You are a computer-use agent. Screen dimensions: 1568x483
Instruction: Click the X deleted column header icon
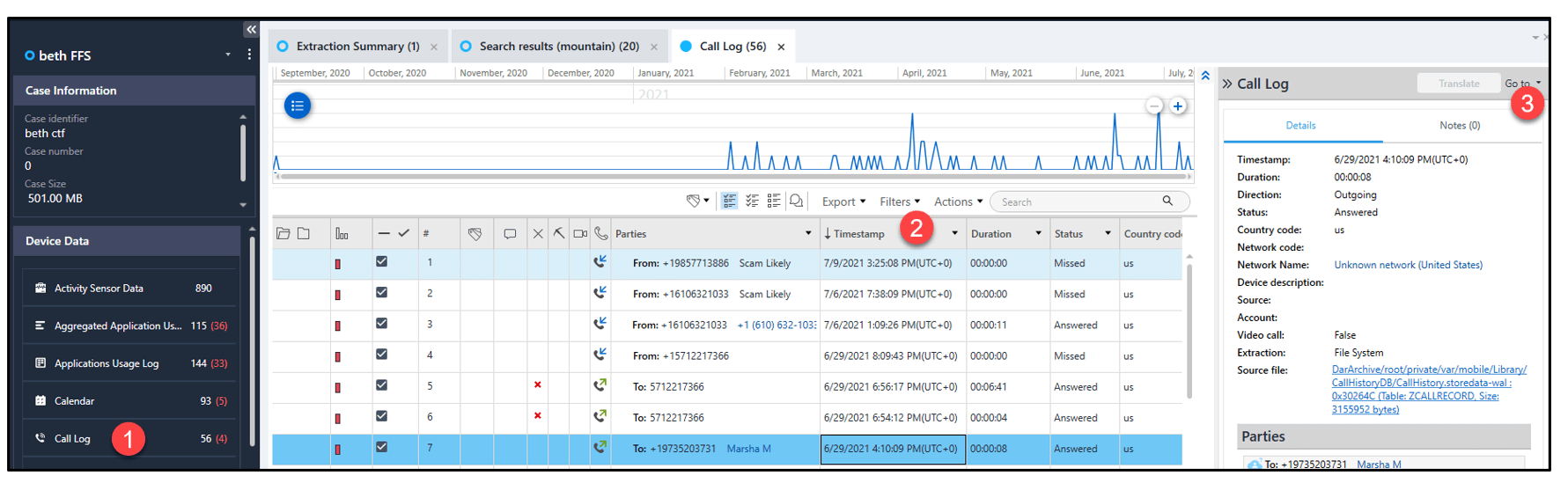click(538, 234)
